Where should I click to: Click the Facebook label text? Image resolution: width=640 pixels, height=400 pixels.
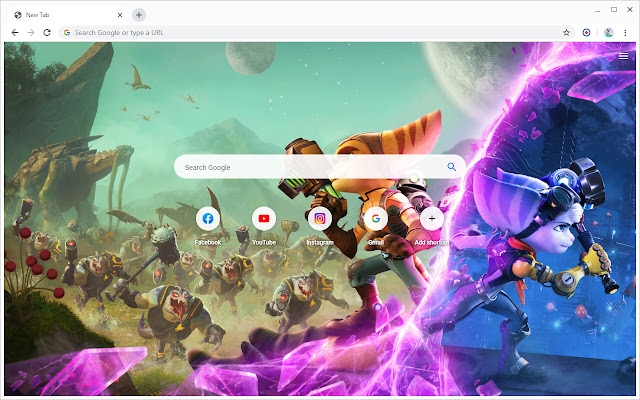208,242
